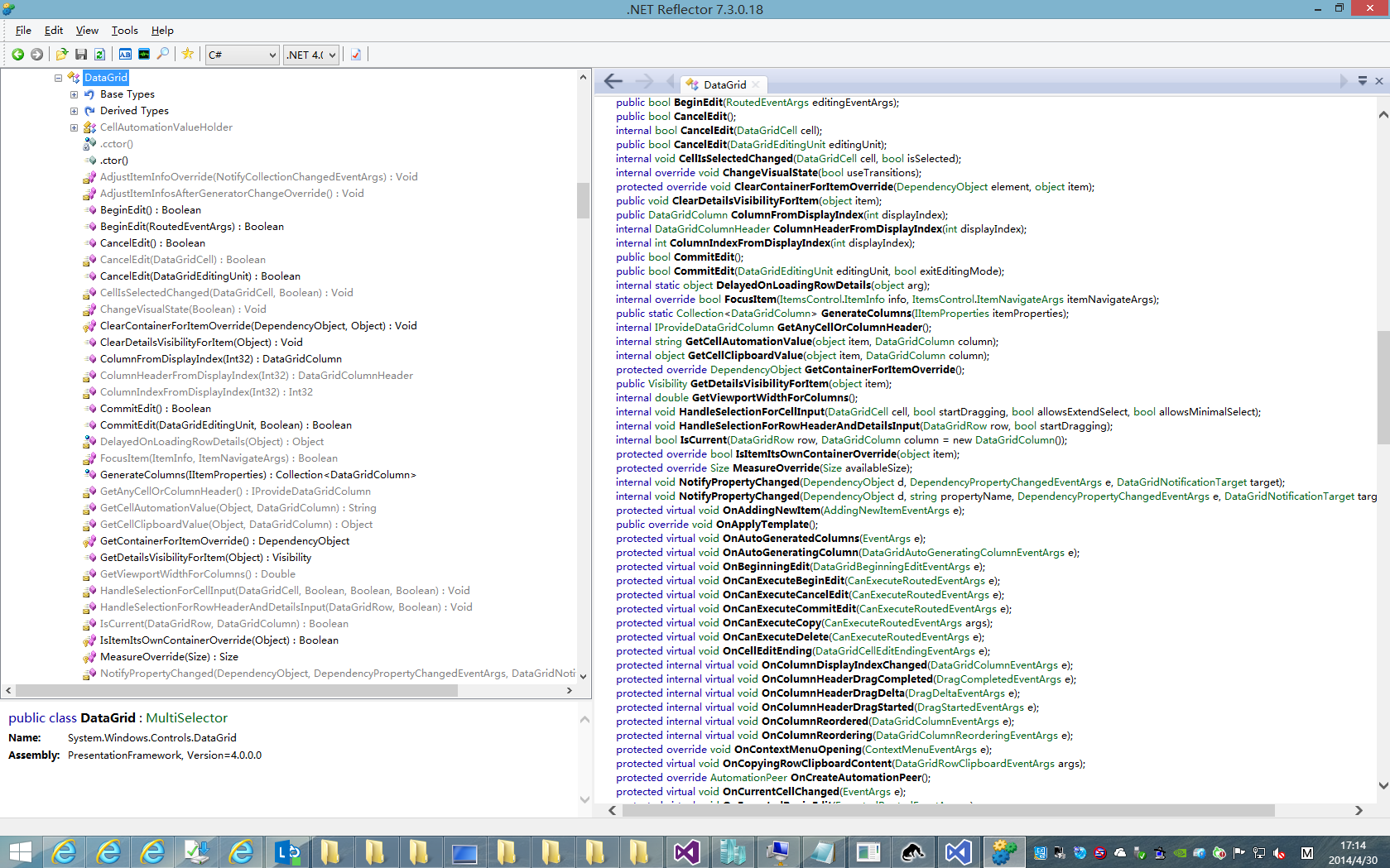Click .NET Reflector gears icon on taskbar

pos(1003,851)
